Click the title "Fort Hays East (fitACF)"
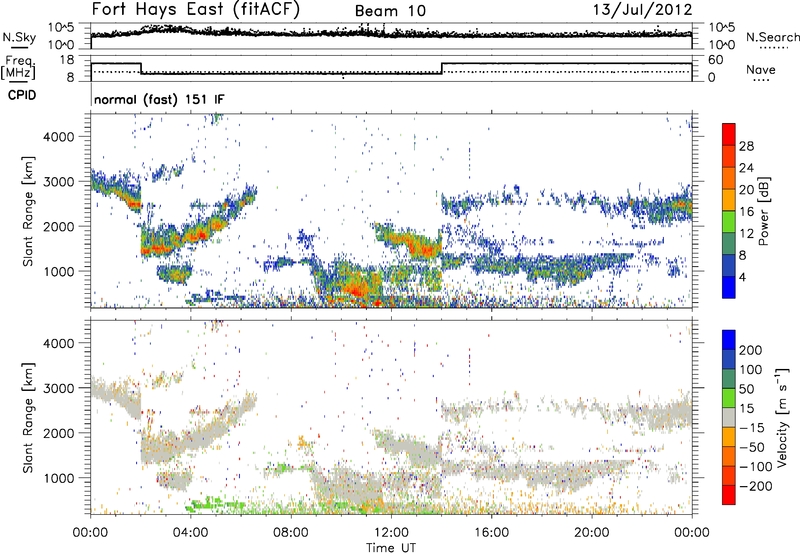Screen dimensions: 800x554 (x=196, y=10)
